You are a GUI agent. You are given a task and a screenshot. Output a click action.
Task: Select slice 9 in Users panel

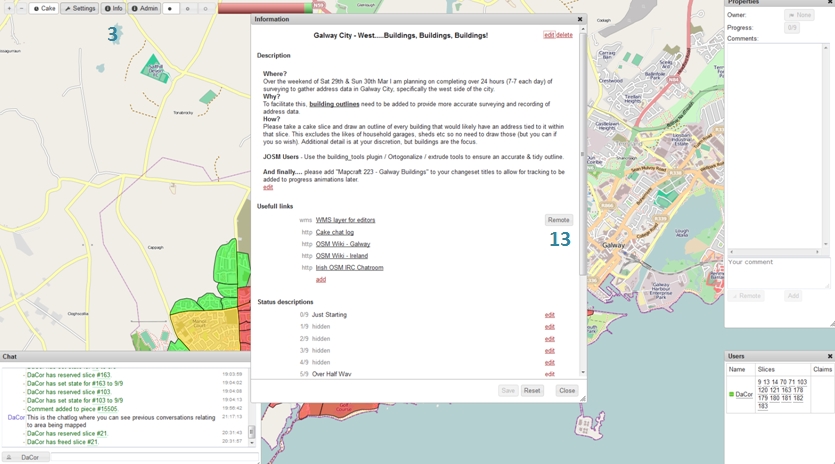tap(759, 382)
